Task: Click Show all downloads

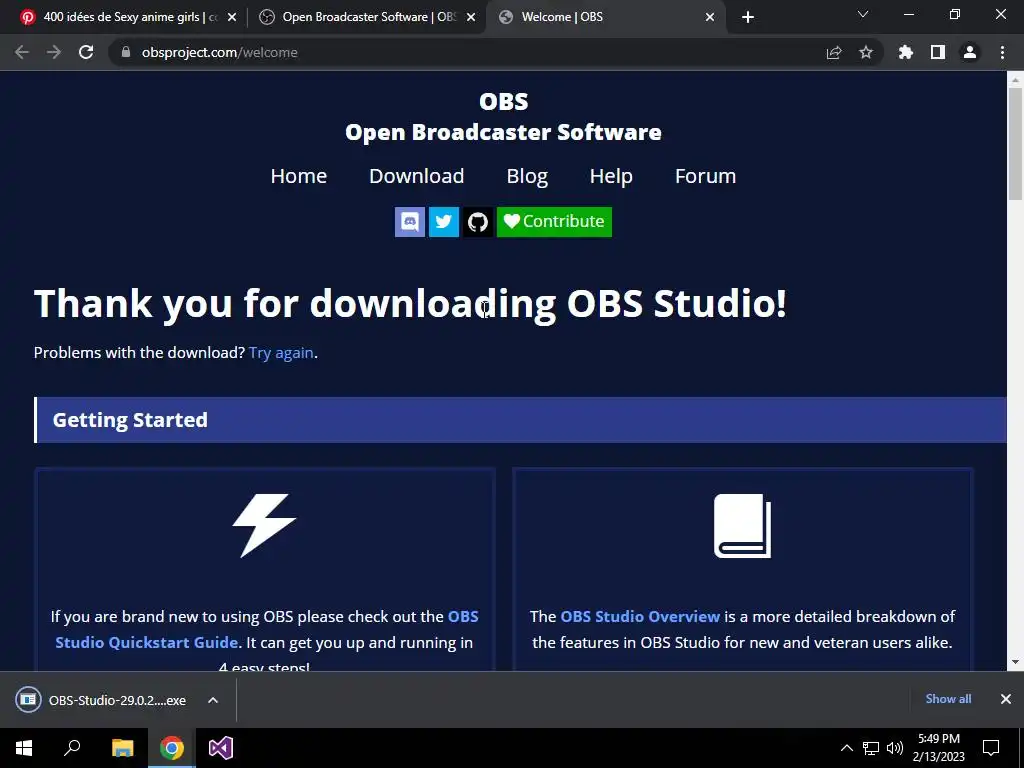Action: click(948, 699)
